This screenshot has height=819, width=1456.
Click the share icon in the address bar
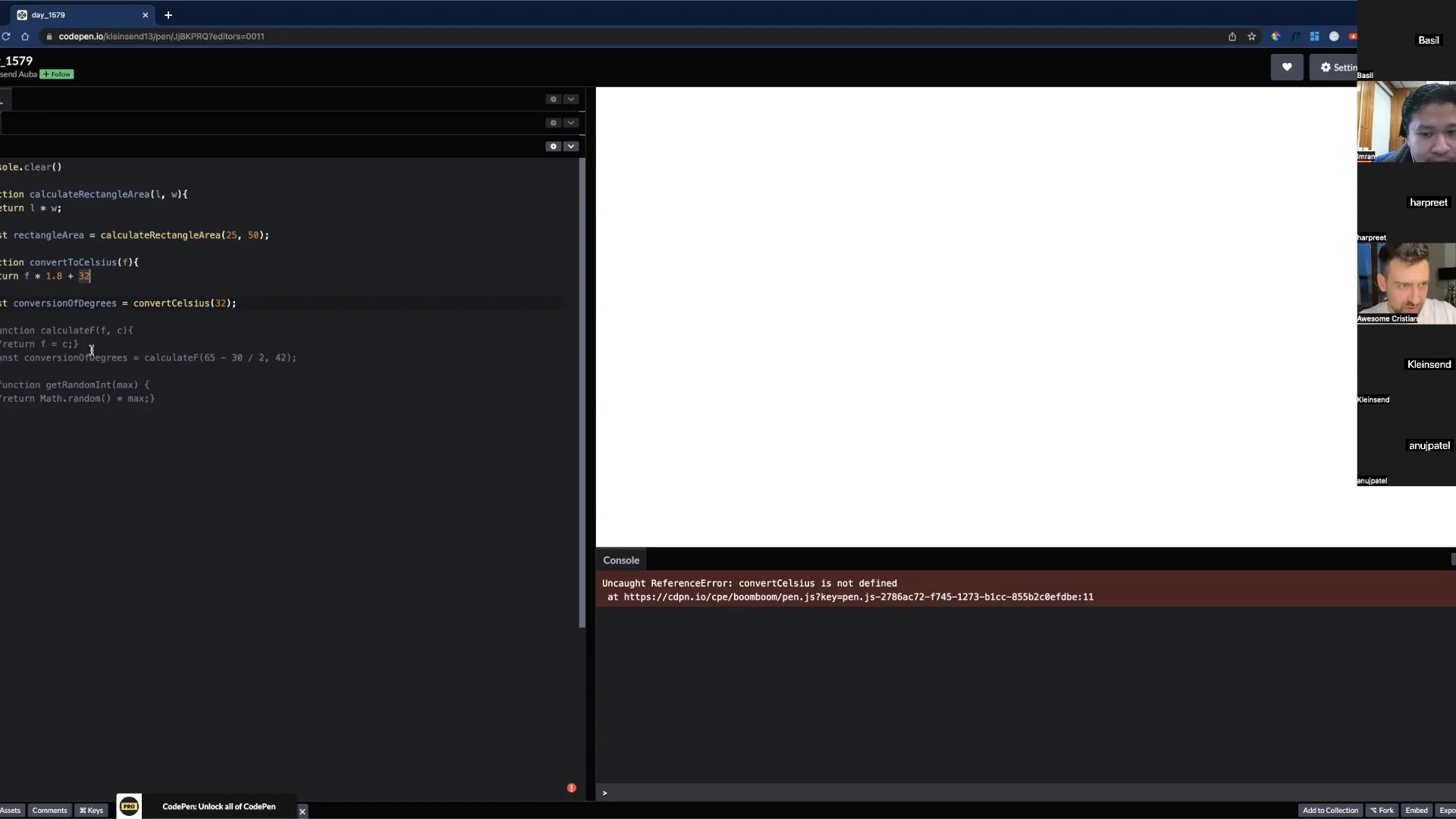[x=1232, y=36]
